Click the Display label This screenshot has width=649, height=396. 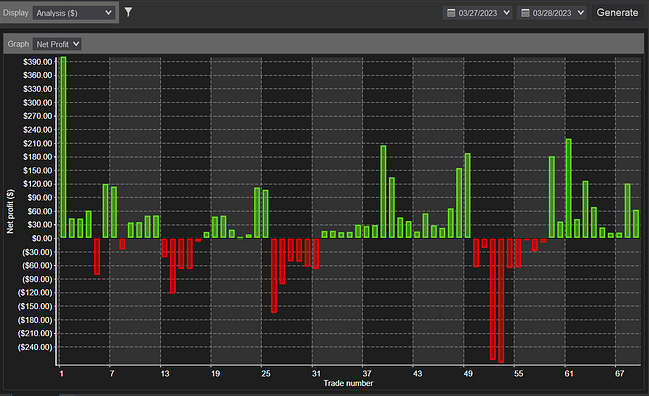[x=16, y=13]
